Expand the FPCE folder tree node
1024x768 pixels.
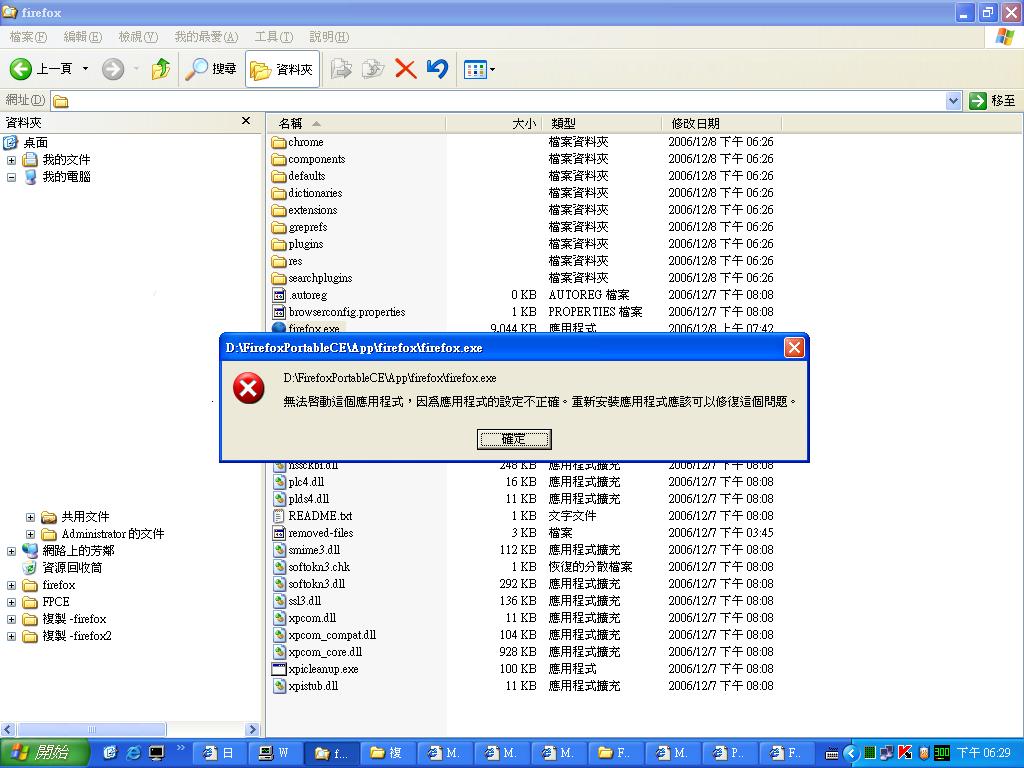click(x=11, y=602)
